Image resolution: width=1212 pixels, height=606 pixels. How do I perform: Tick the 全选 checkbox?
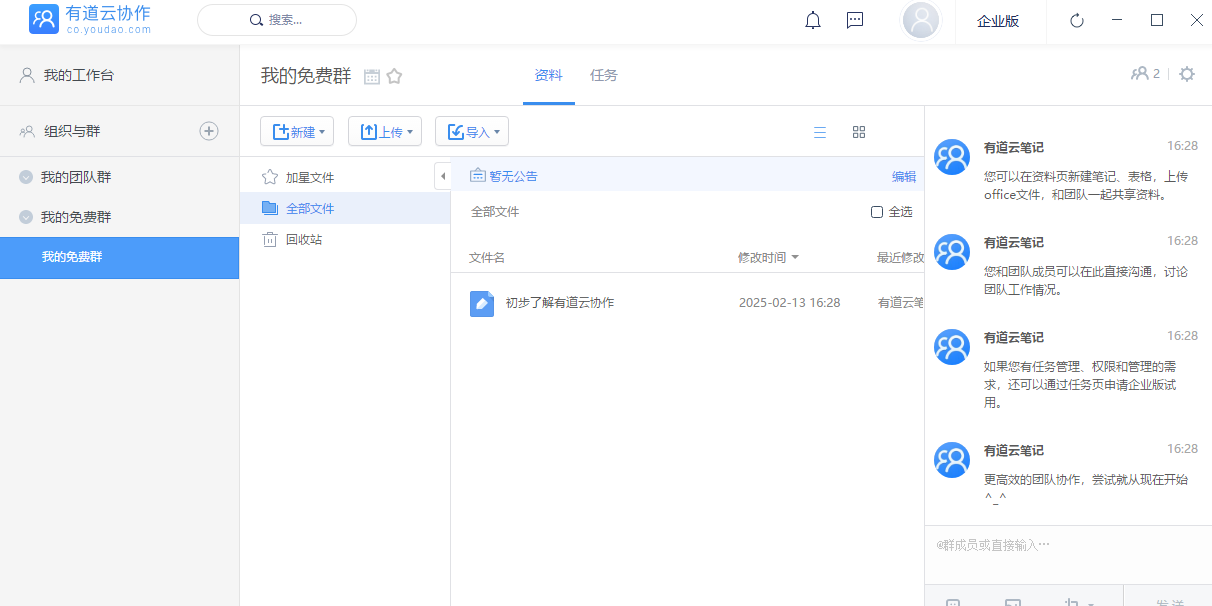point(877,212)
